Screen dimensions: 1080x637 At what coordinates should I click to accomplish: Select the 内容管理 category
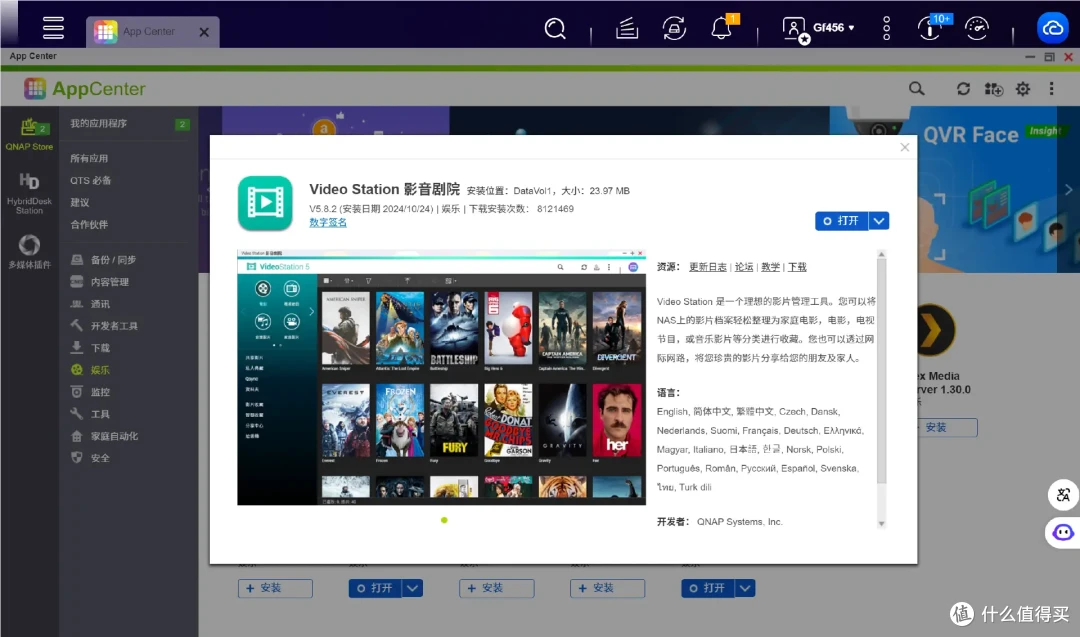point(100,282)
